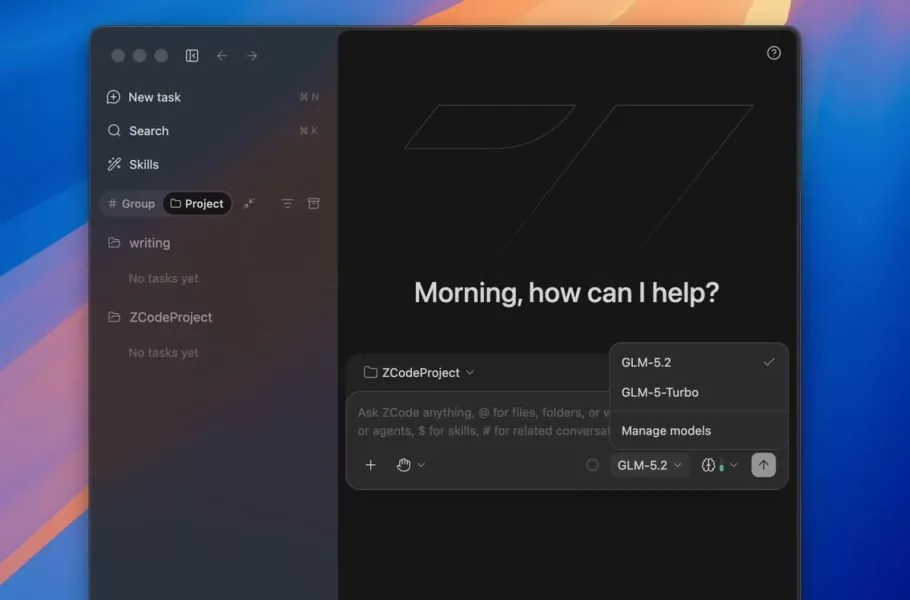Click 'No tasks yet' under writing
This screenshot has width=910, height=600.
coord(164,279)
